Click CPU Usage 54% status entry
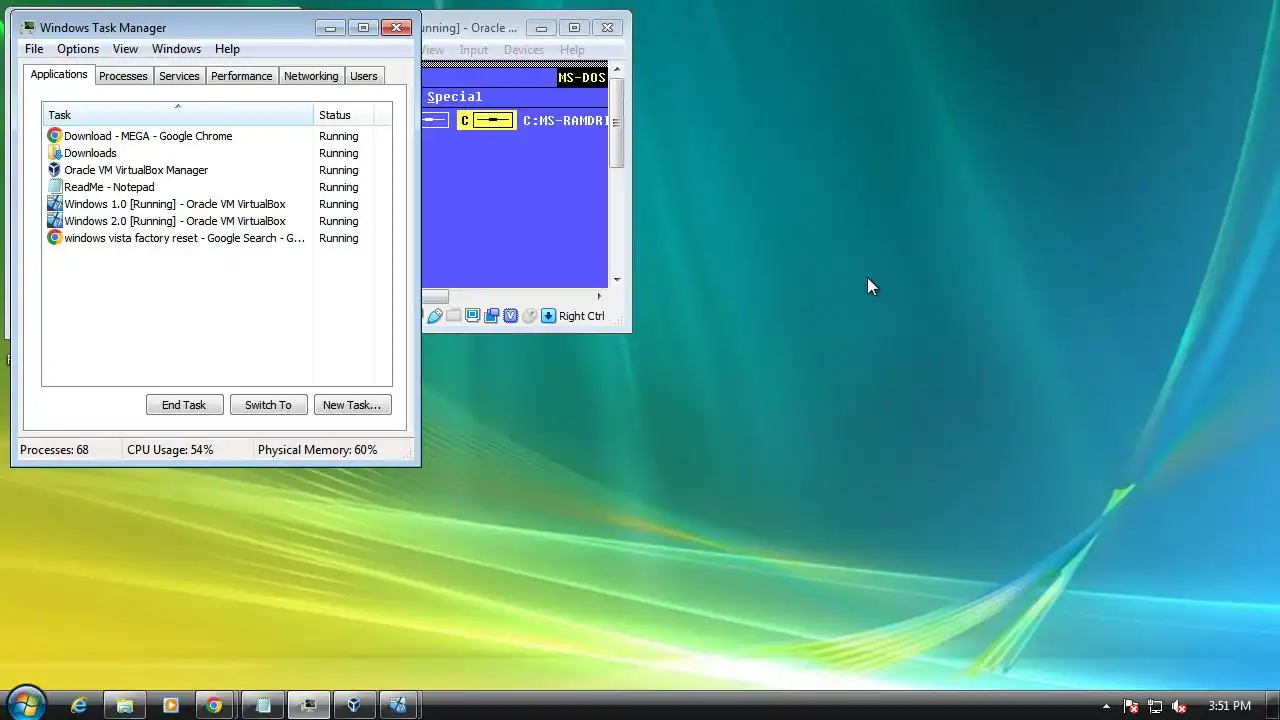The height and width of the screenshot is (720, 1280). click(x=170, y=450)
